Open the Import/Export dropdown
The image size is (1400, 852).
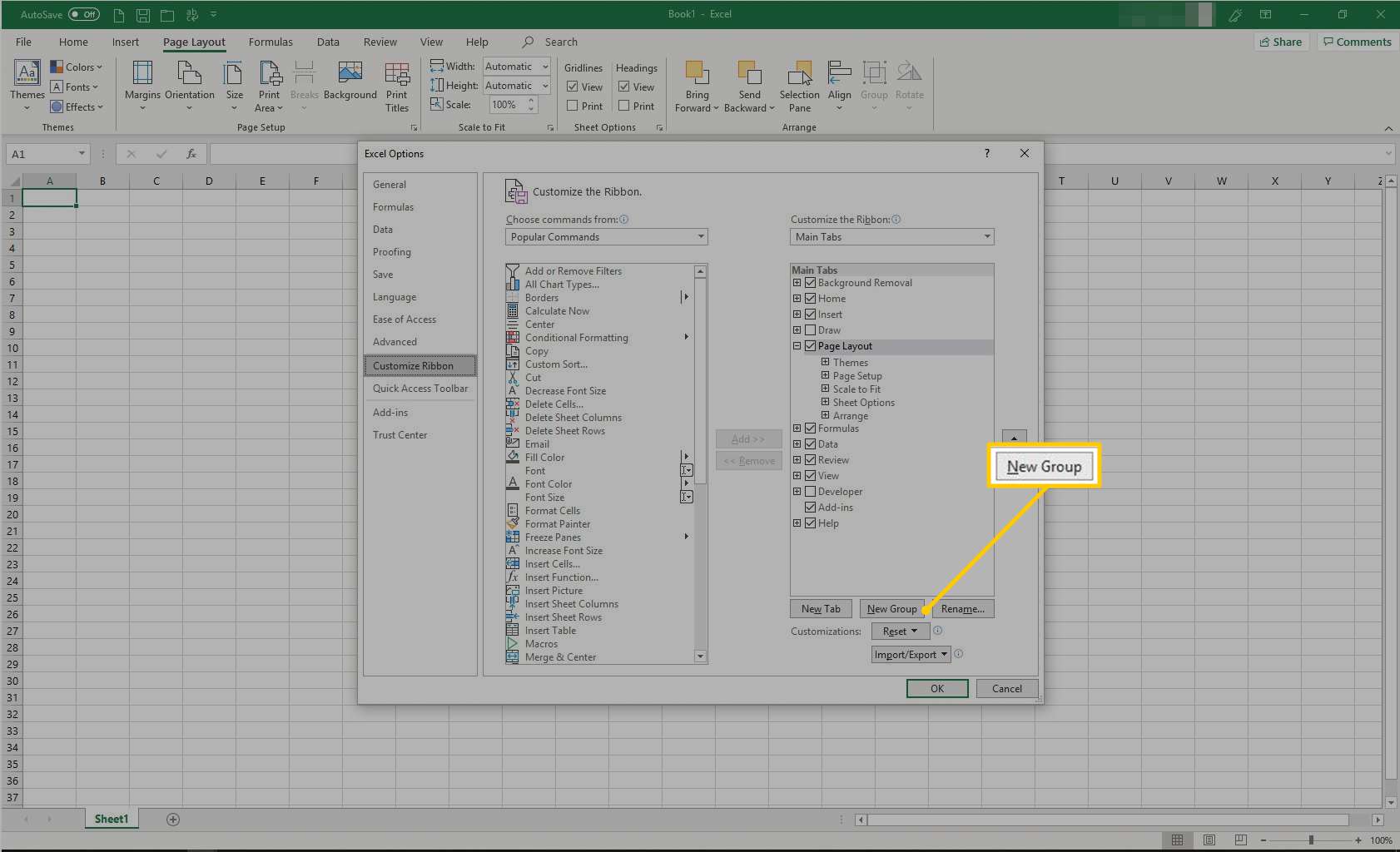[x=911, y=655]
